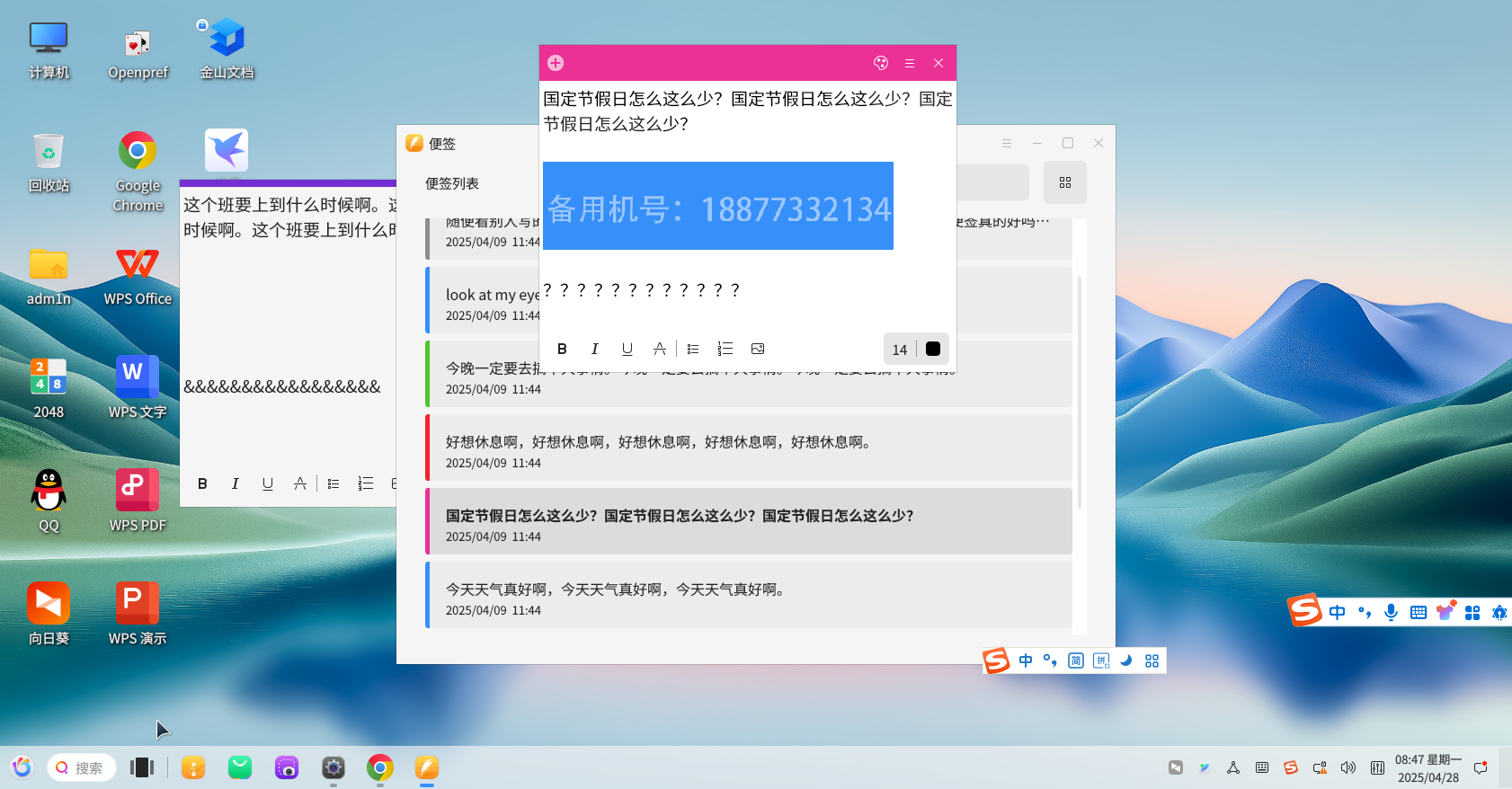Toggle Italic in the purple sticky note
Image resolution: width=1512 pixels, height=789 pixels.
pos(235,483)
